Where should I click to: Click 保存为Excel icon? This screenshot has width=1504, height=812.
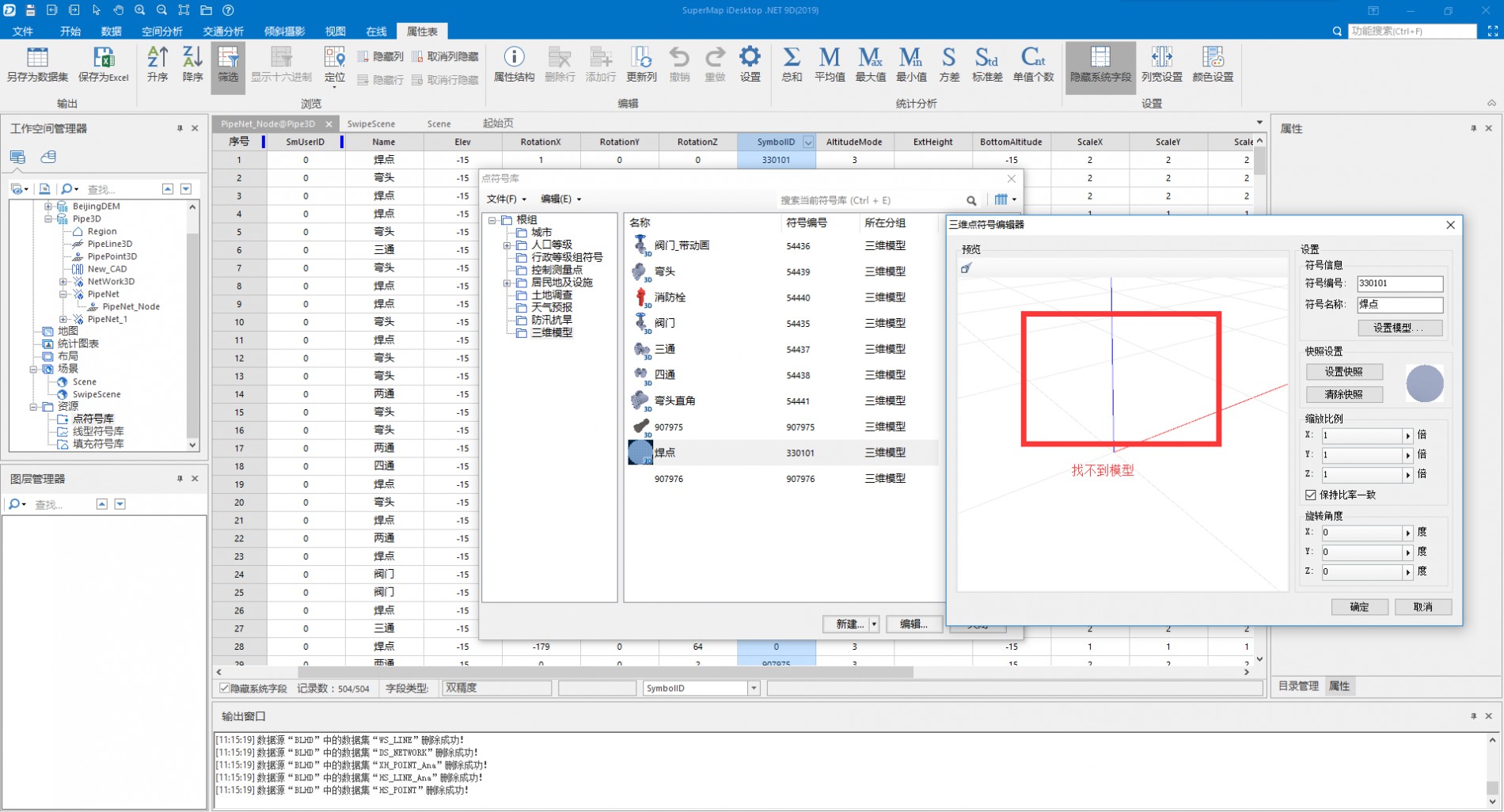pyautogui.click(x=104, y=65)
